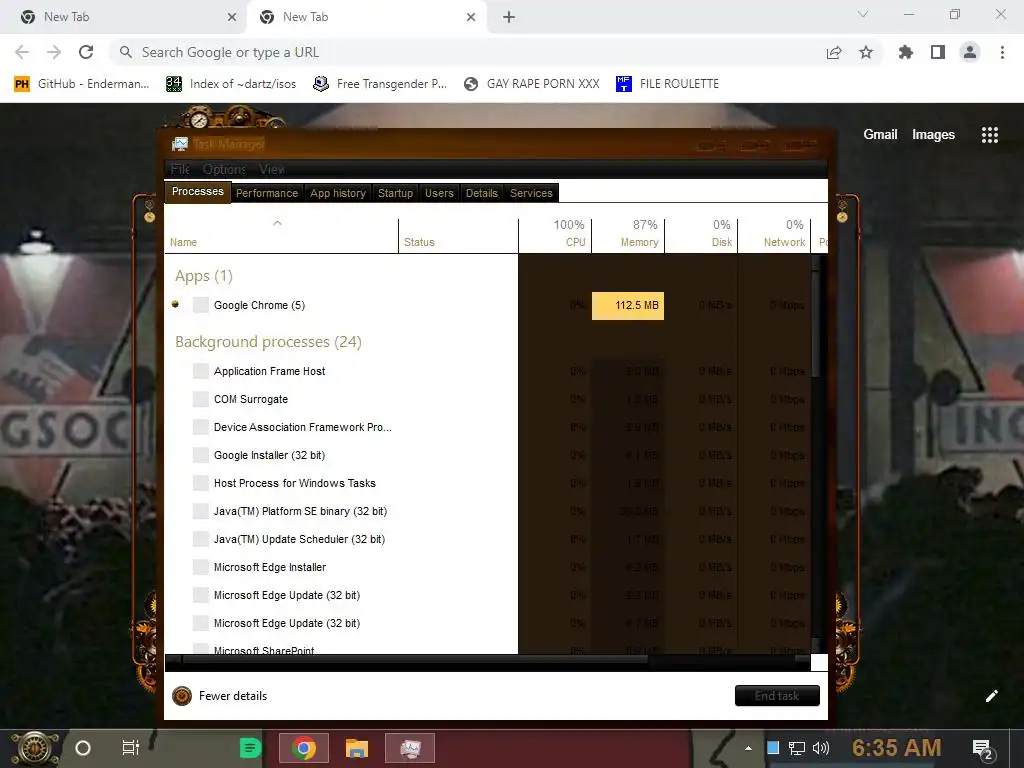Open the Startup tab
This screenshot has width=1024, height=768.
[x=395, y=193]
